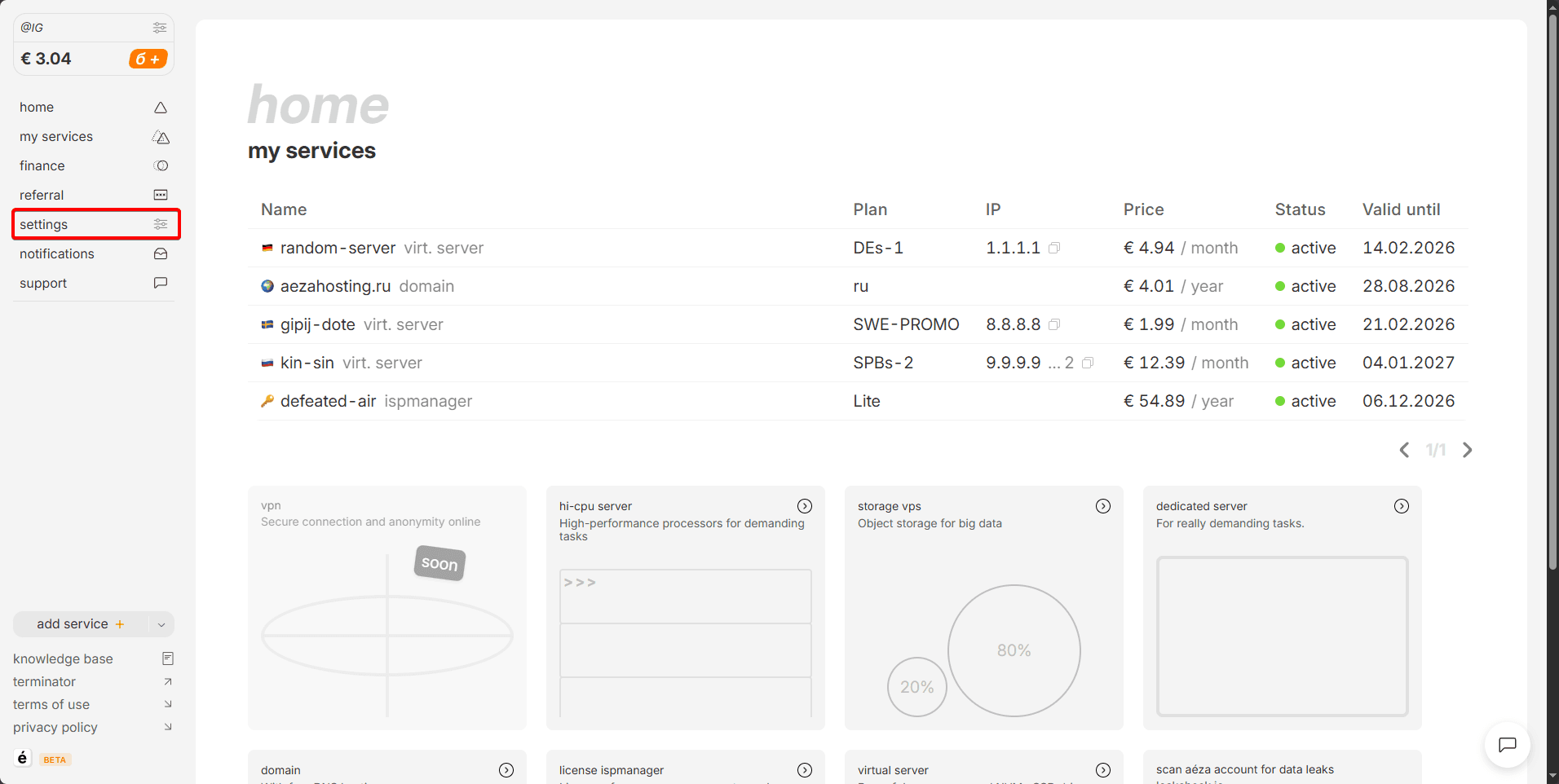Image resolution: width=1559 pixels, height=784 pixels.
Task: Expand the add service dropdown chevron
Action: click(161, 624)
